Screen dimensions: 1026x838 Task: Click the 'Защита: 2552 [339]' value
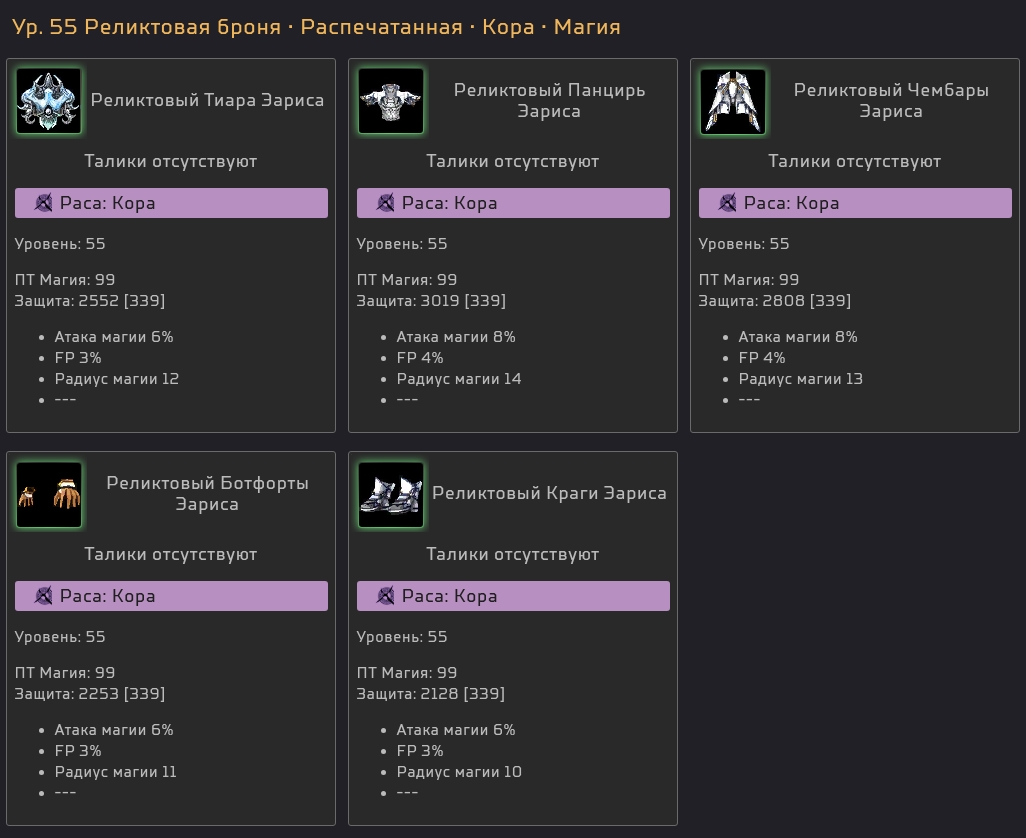tap(90, 301)
